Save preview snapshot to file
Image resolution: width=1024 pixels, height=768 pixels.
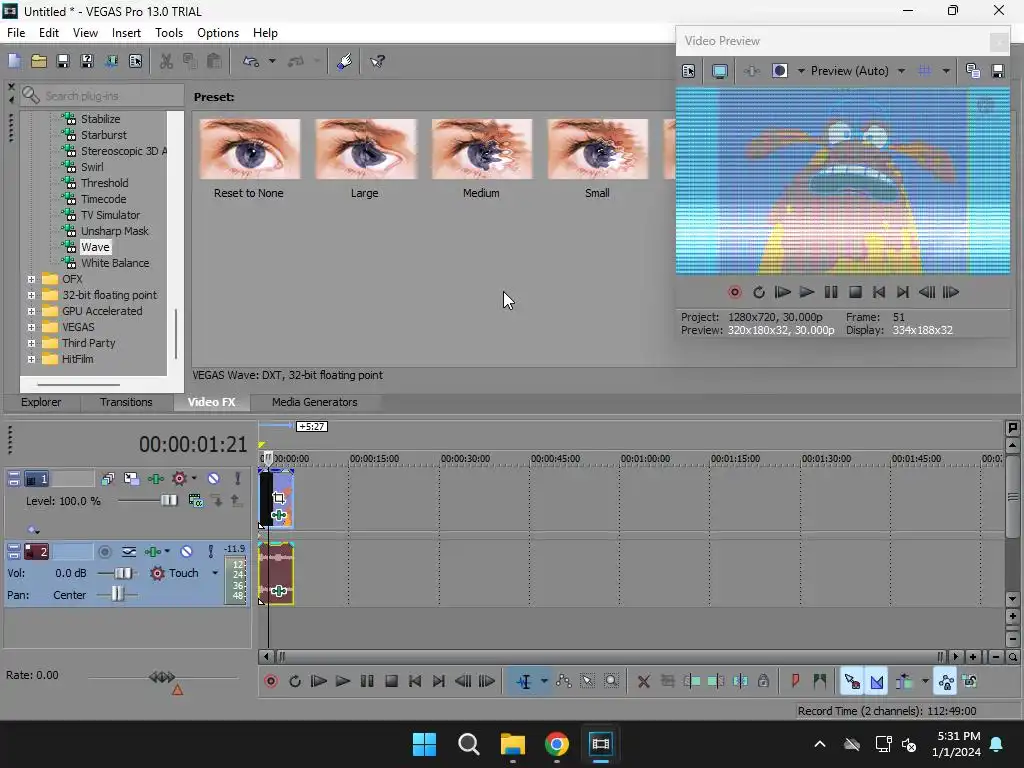[997, 71]
